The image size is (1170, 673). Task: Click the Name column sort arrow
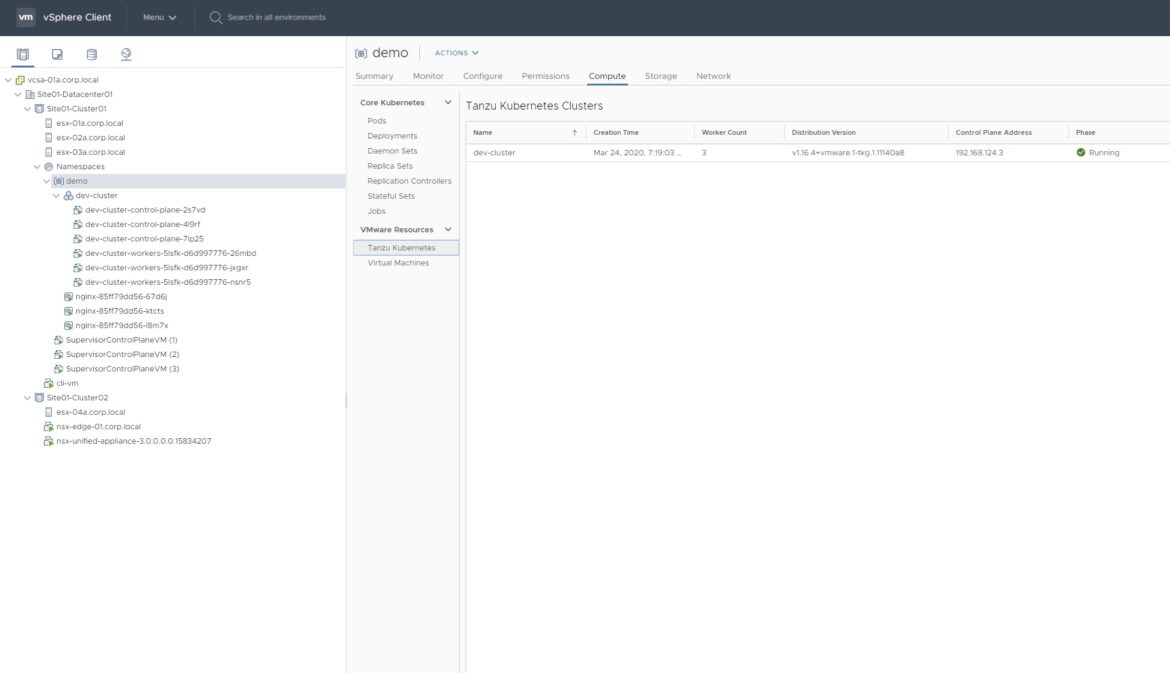(575, 133)
